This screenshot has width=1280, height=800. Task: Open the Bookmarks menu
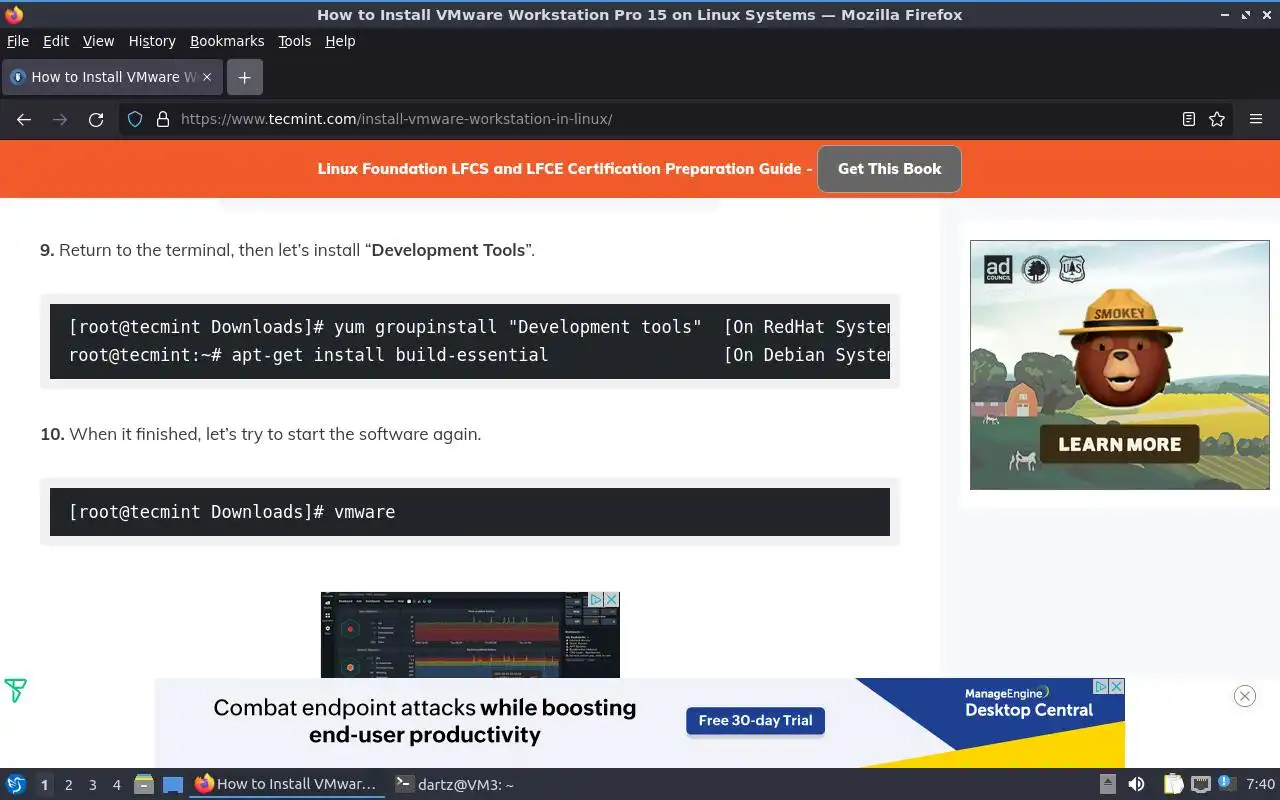227,41
